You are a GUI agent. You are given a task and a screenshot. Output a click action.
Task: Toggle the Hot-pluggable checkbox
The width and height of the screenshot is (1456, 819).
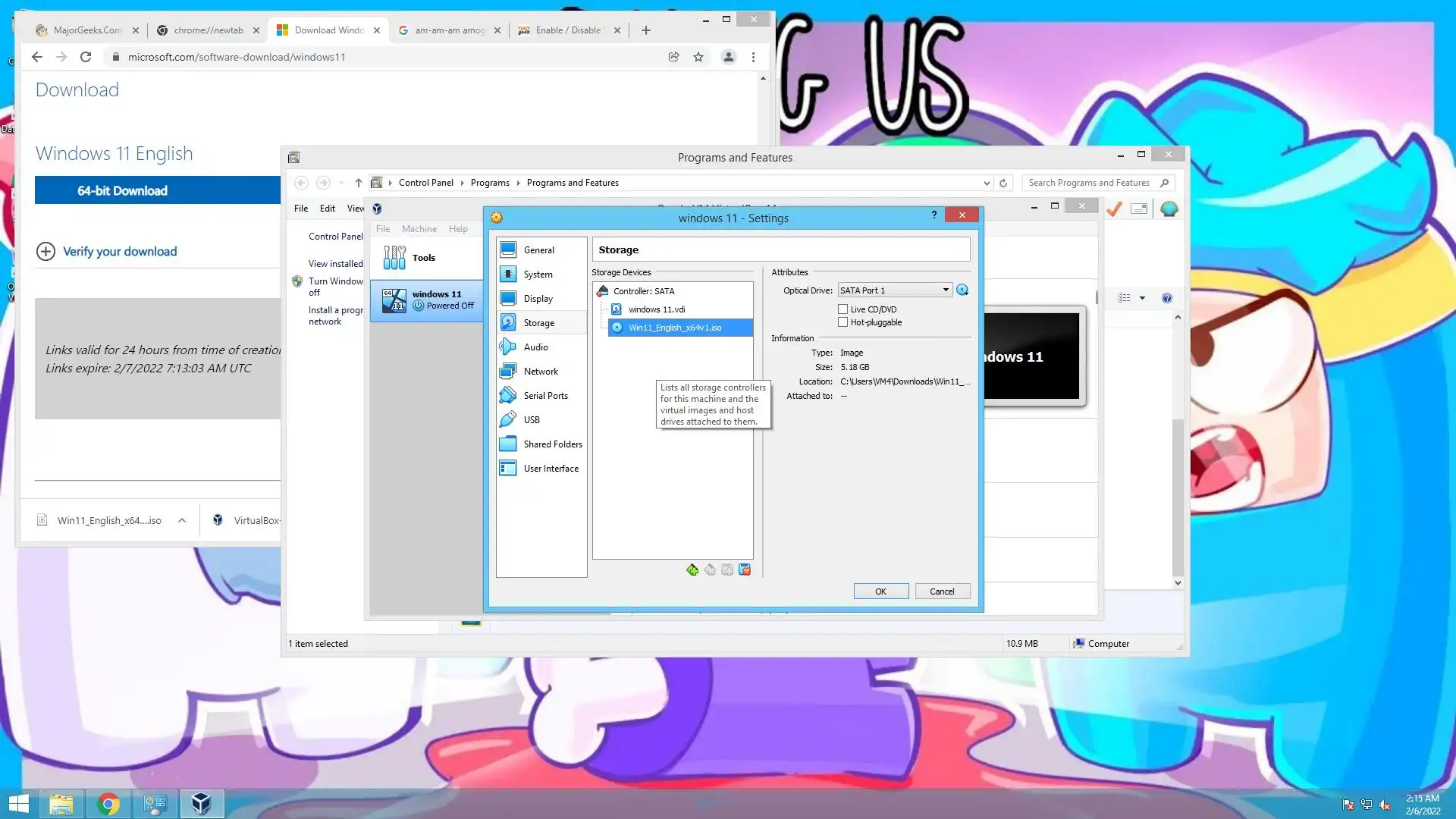point(843,322)
